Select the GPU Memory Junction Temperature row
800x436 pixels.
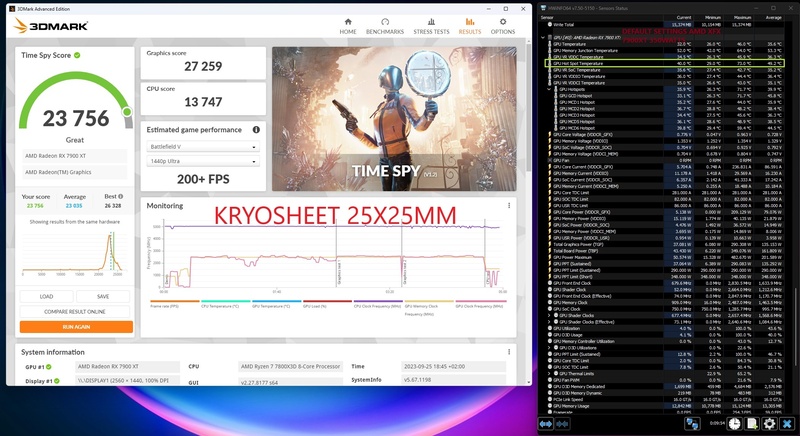point(664,50)
